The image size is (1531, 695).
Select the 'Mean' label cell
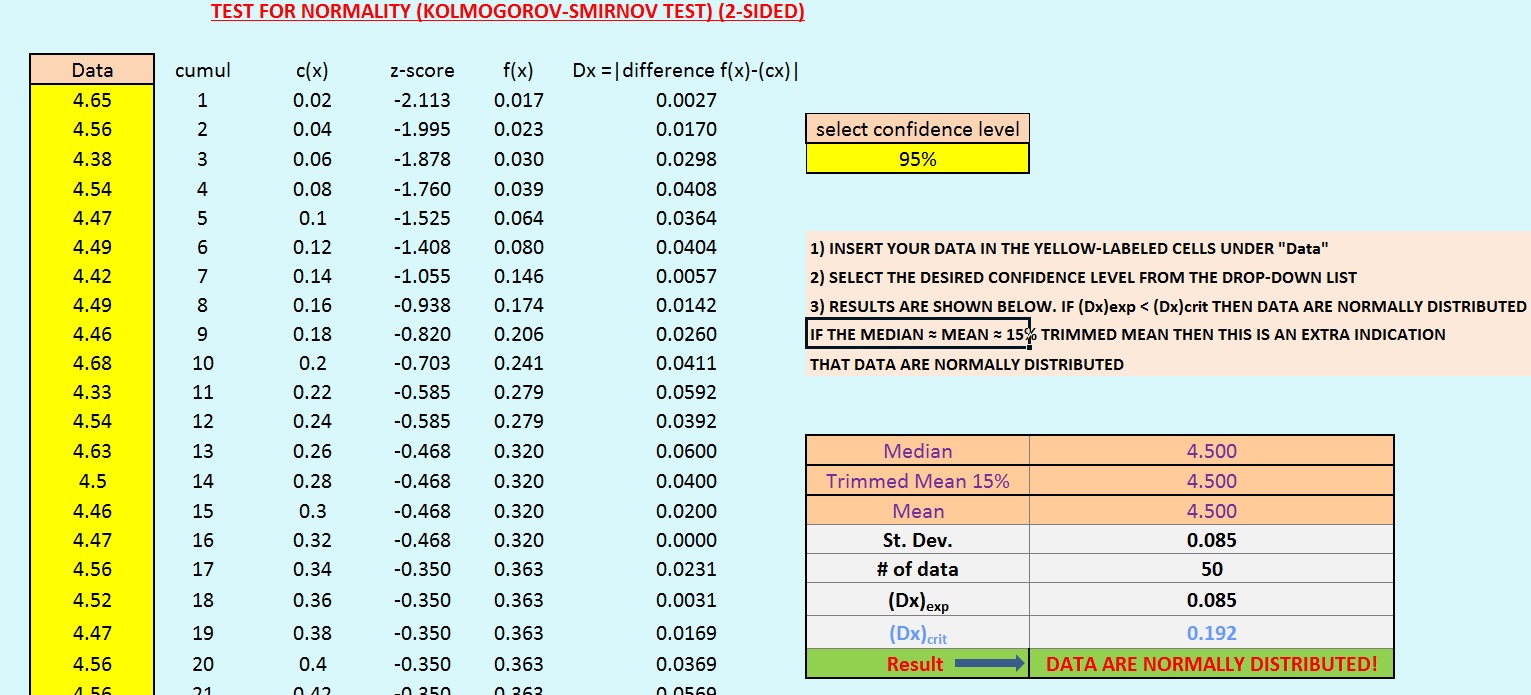coord(917,511)
